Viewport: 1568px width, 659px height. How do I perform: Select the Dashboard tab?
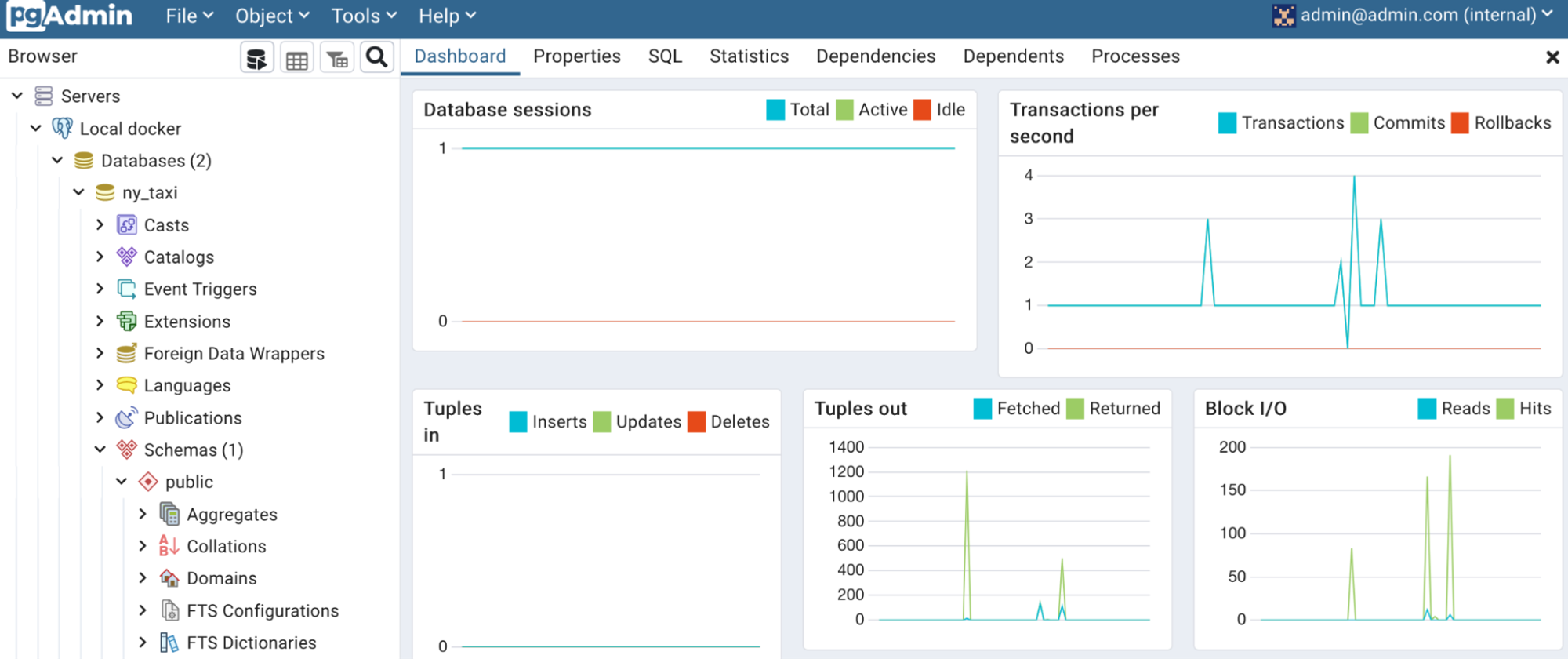coord(460,56)
